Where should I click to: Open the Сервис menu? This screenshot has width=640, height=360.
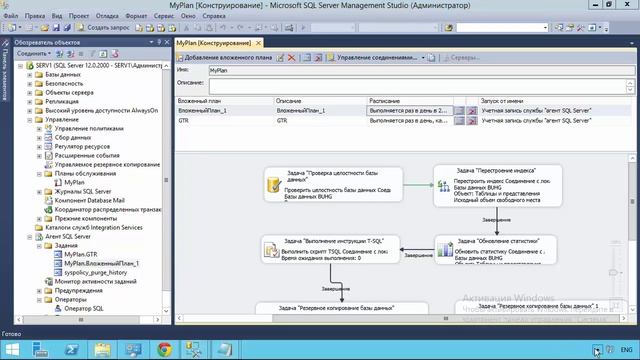point(164,16)
